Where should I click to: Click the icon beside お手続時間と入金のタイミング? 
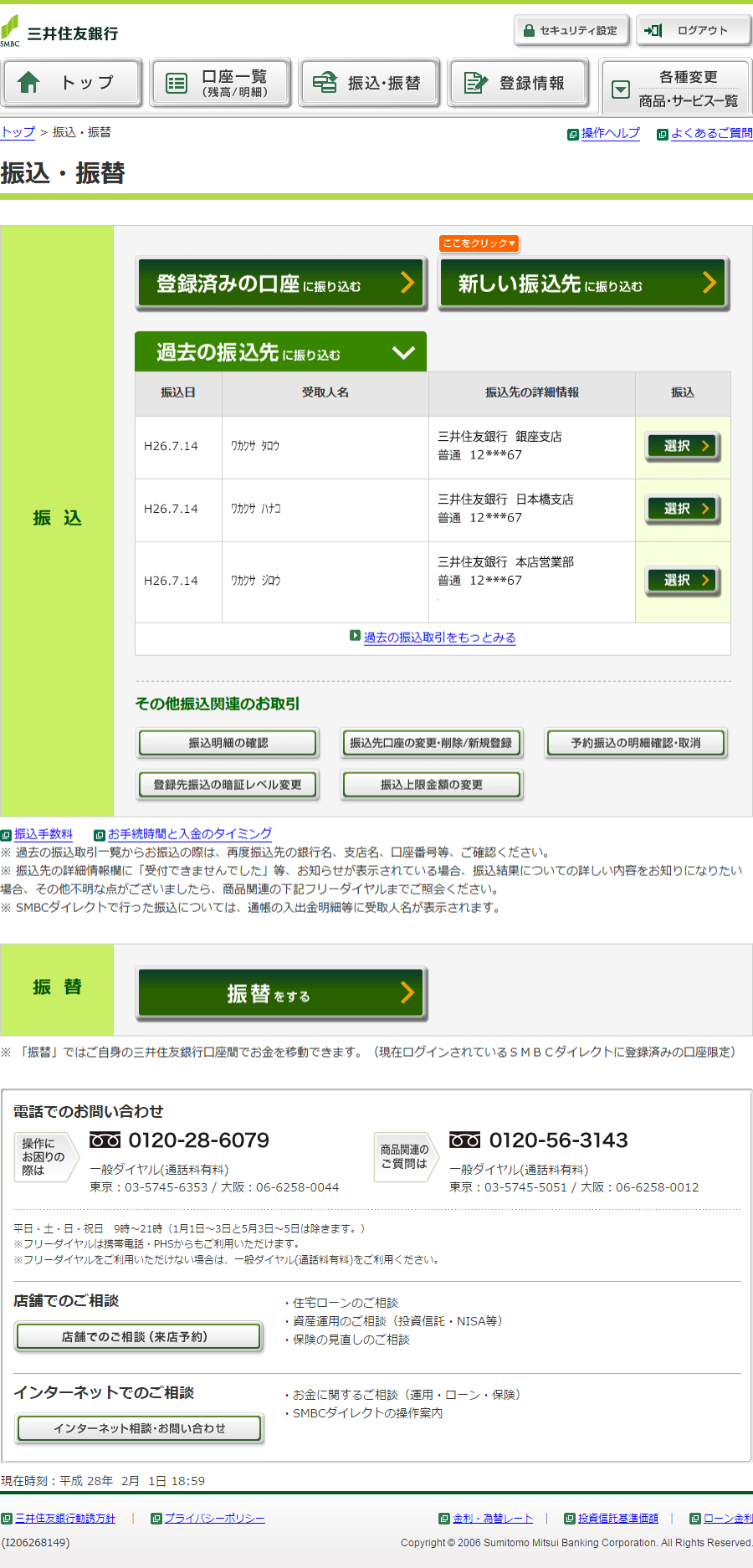tap(100, 835)
